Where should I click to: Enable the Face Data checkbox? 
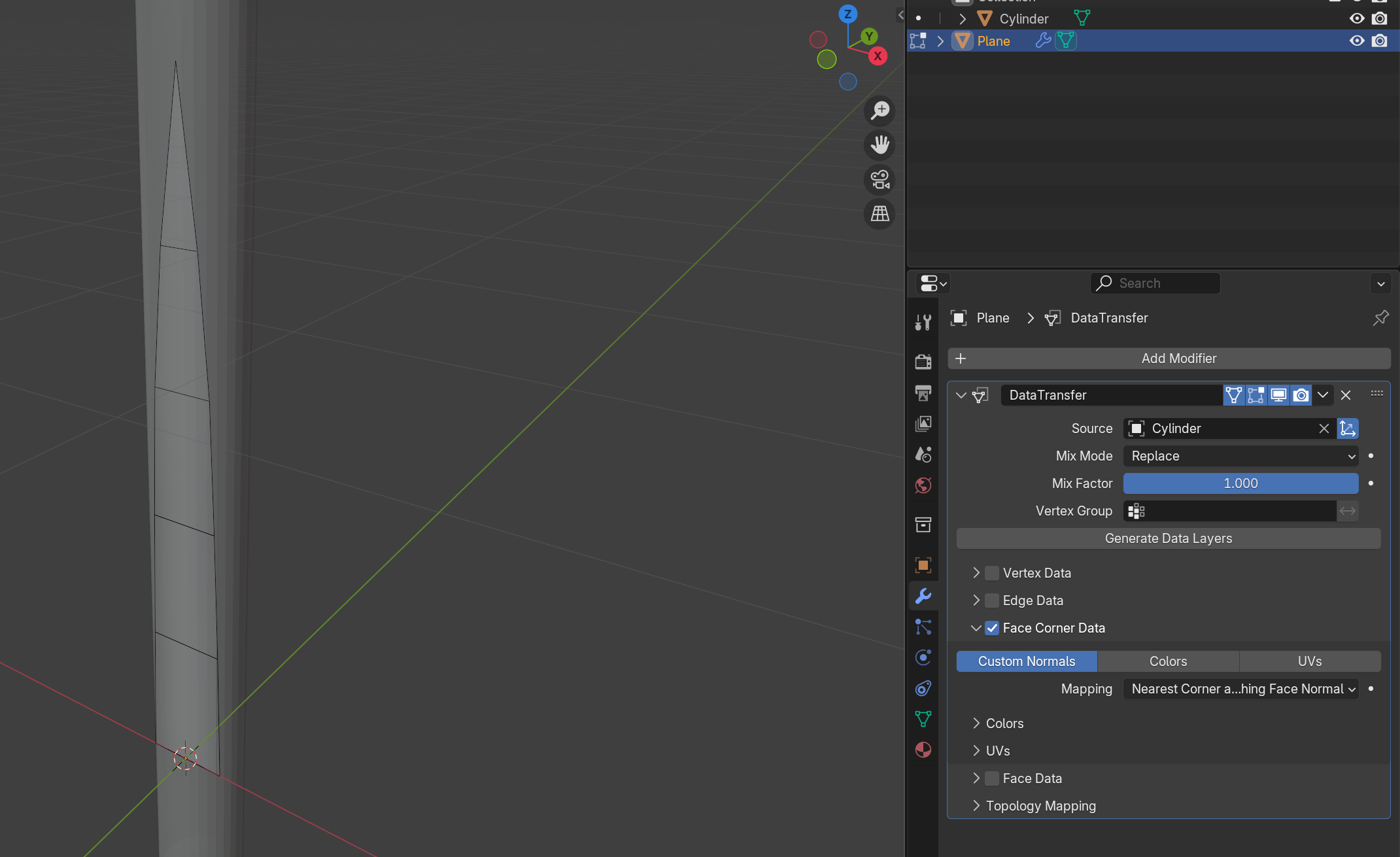coord(992,778)
